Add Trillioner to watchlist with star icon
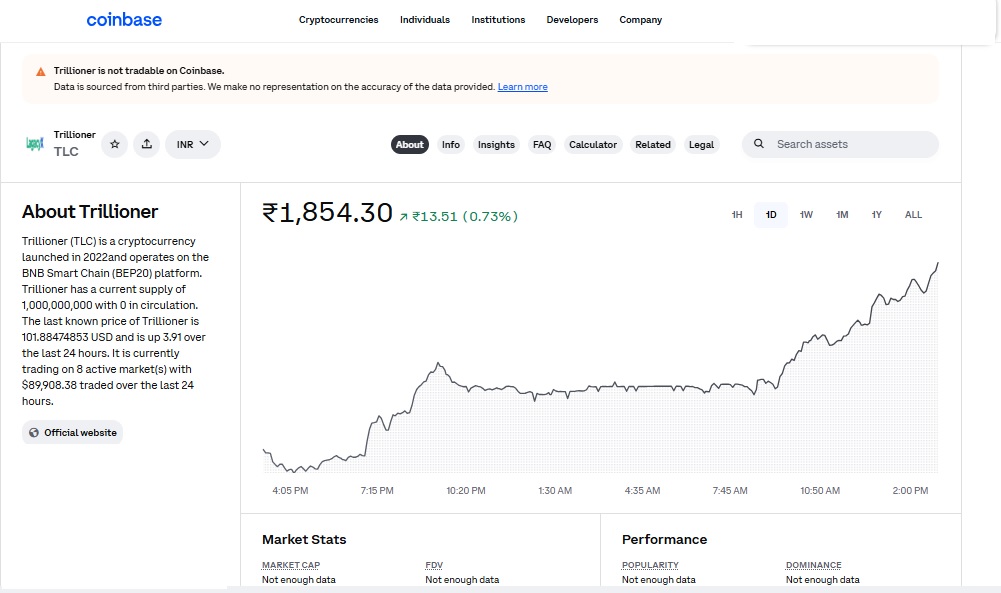Viewport: 1001px width, 593px height. coord(115,144)
